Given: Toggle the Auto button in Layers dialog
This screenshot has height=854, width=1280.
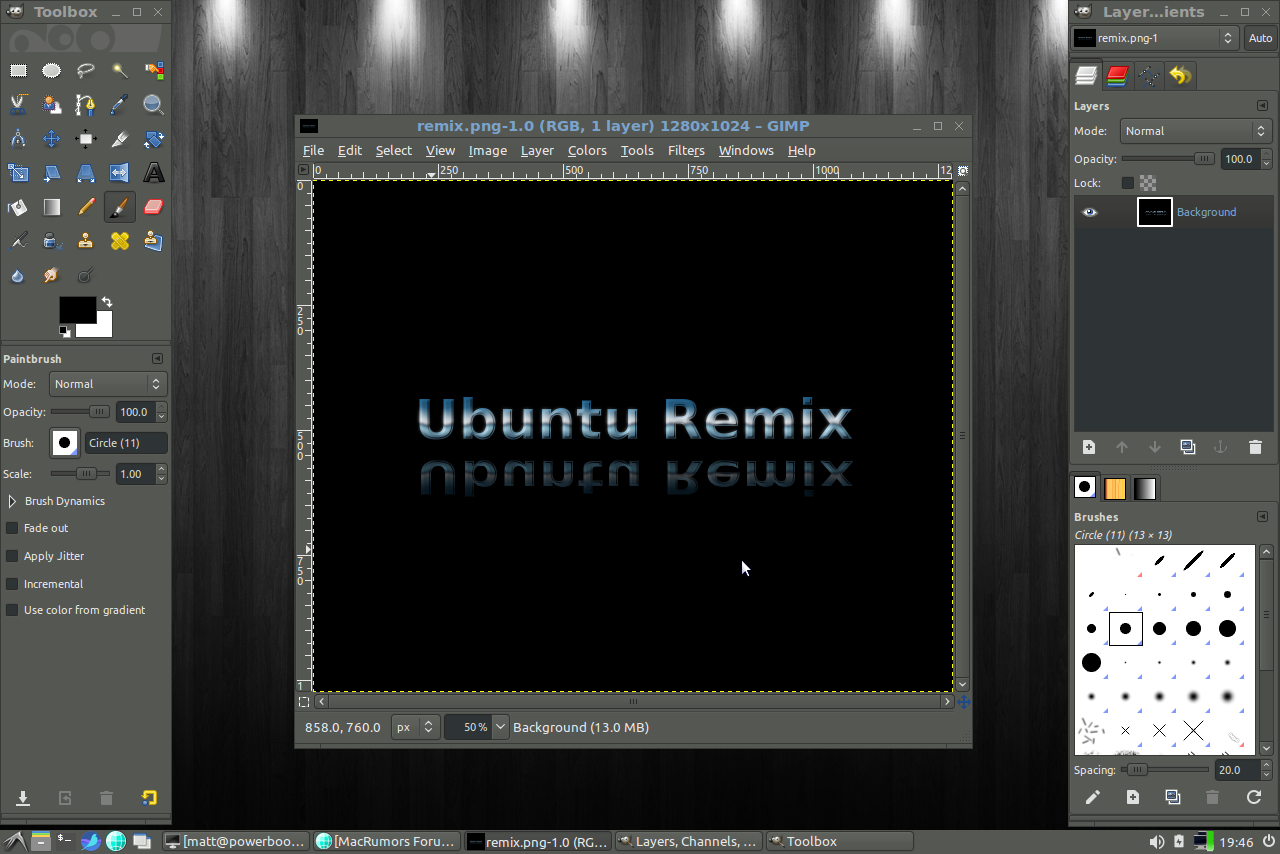Looking at the screenshot, I should coord(1260,38).
